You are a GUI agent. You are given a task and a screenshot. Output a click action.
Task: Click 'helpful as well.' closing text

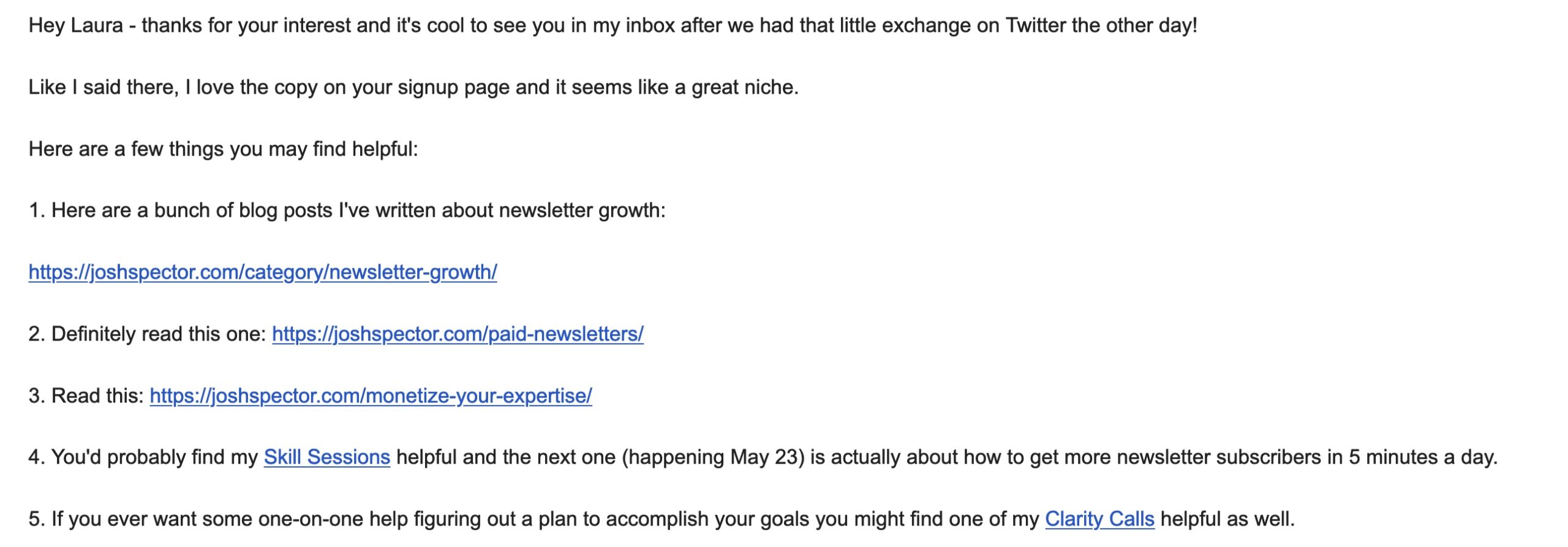(1227, 519)
